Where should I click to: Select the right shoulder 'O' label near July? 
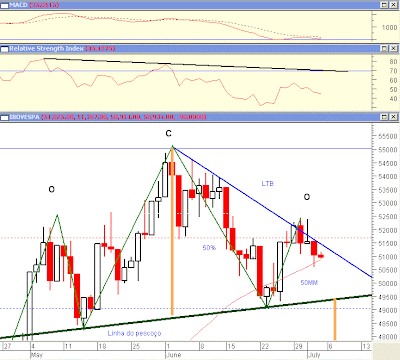307,197
